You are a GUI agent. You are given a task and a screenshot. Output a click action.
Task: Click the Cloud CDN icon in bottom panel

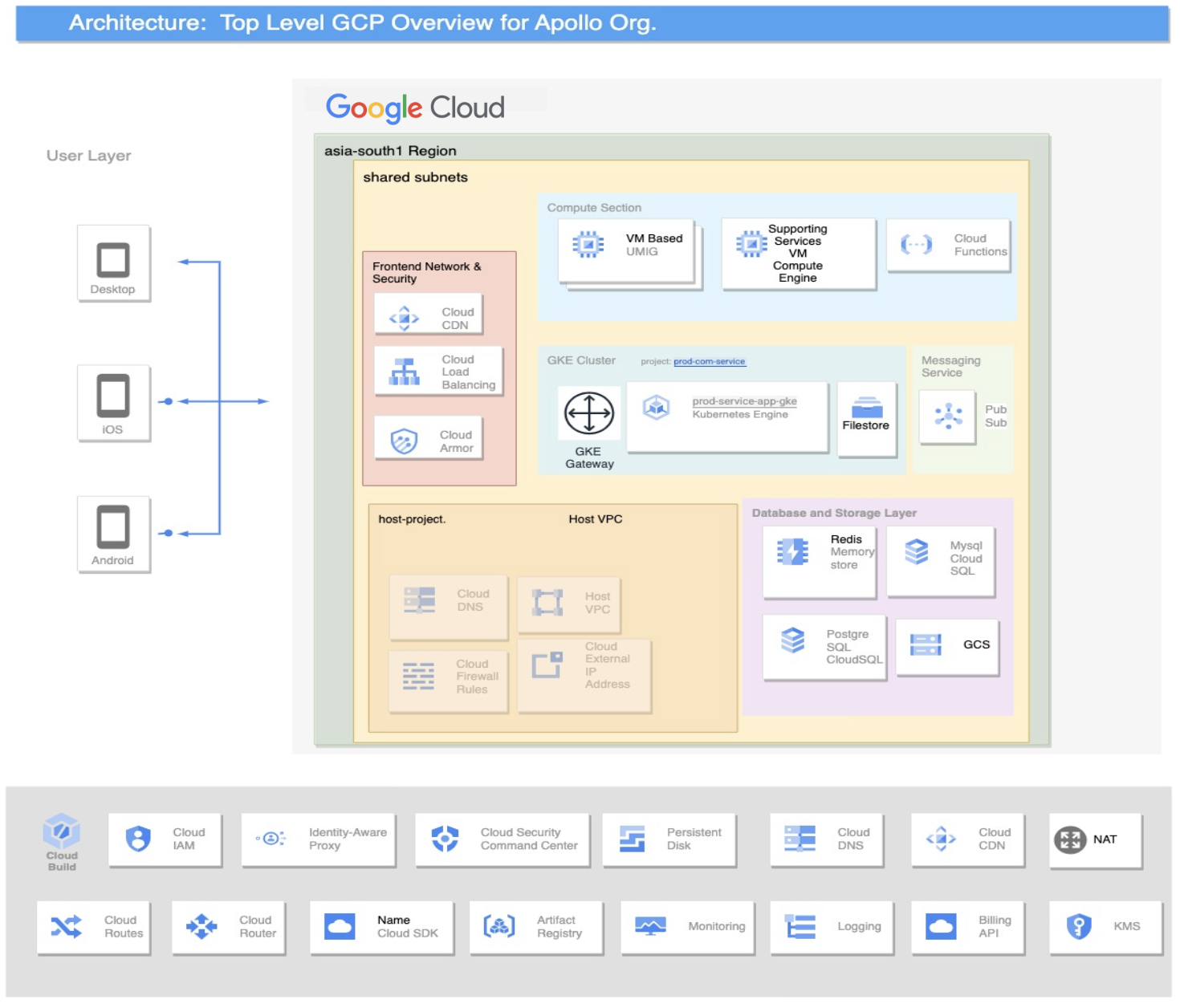tap(941, 839)
